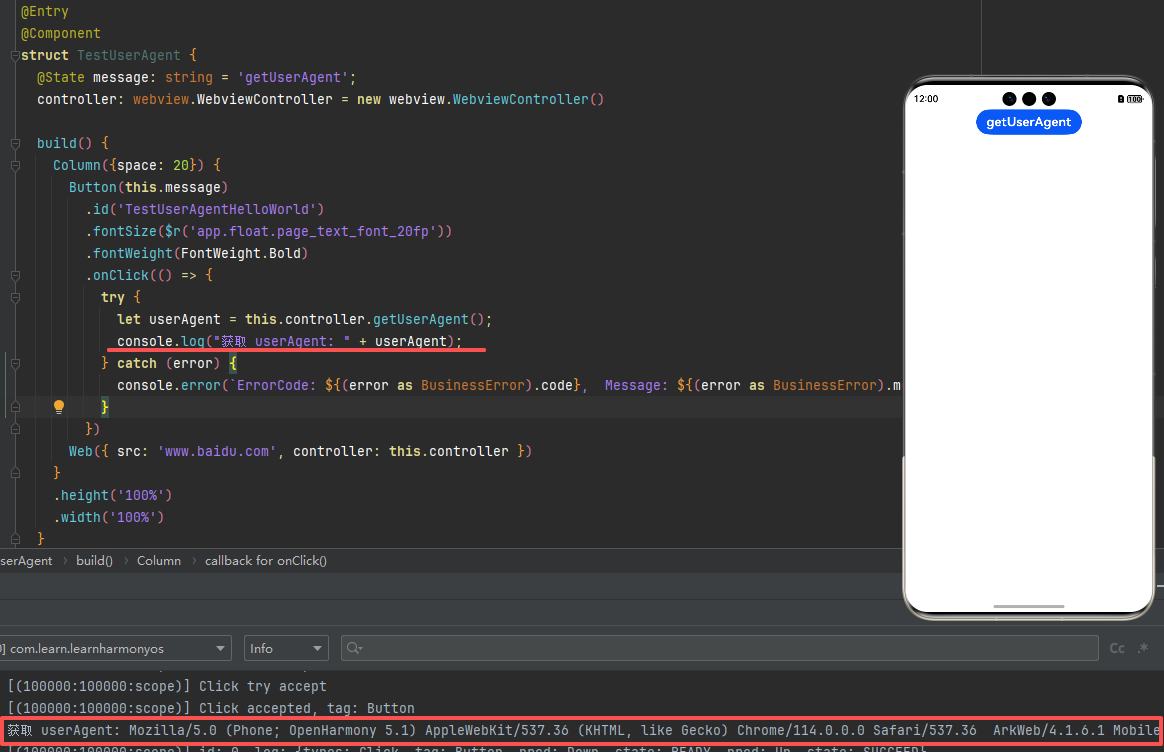
Task: Click the console.error code line
Action: [509, 385]
